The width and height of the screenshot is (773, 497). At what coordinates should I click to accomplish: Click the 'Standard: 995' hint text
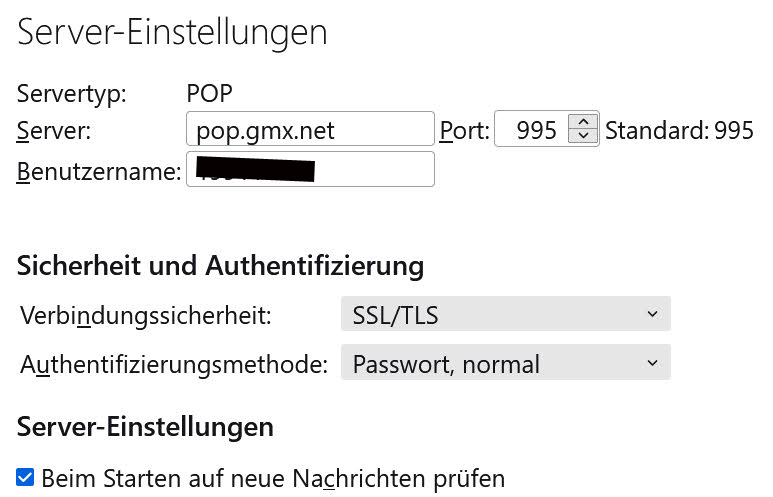click(x=679, y=131)
